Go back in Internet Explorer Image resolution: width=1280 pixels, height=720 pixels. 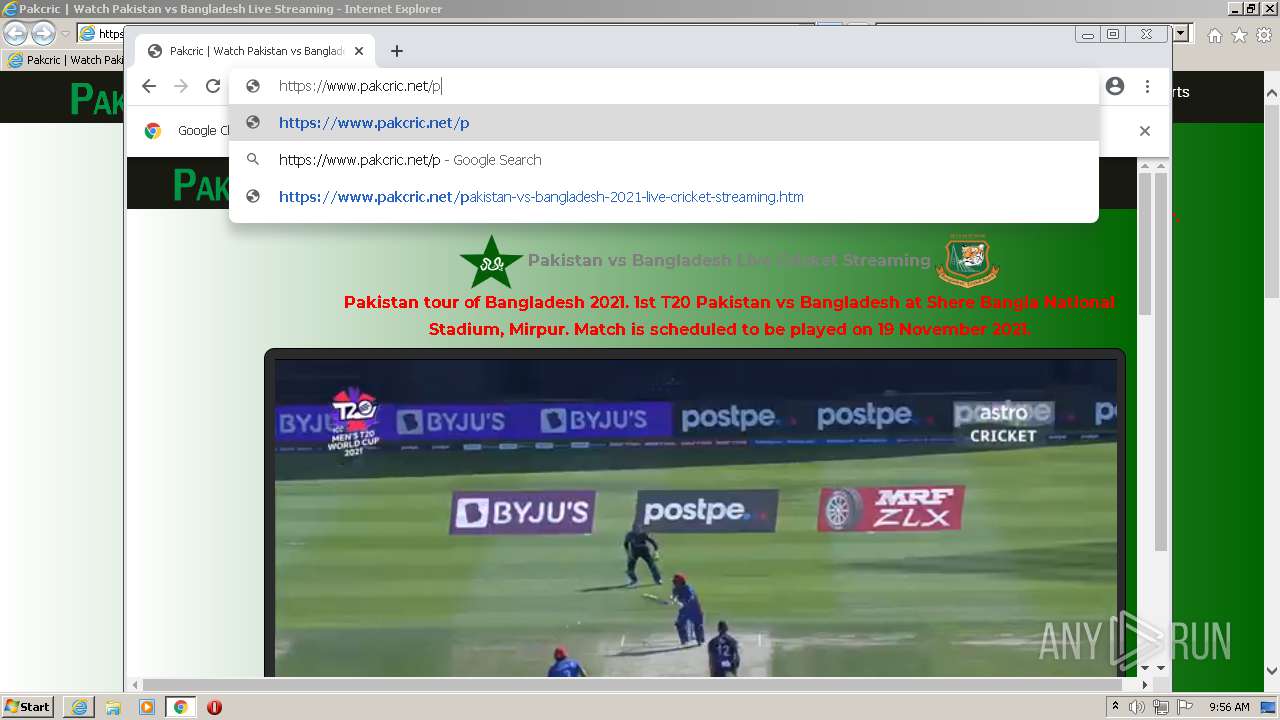16,33
